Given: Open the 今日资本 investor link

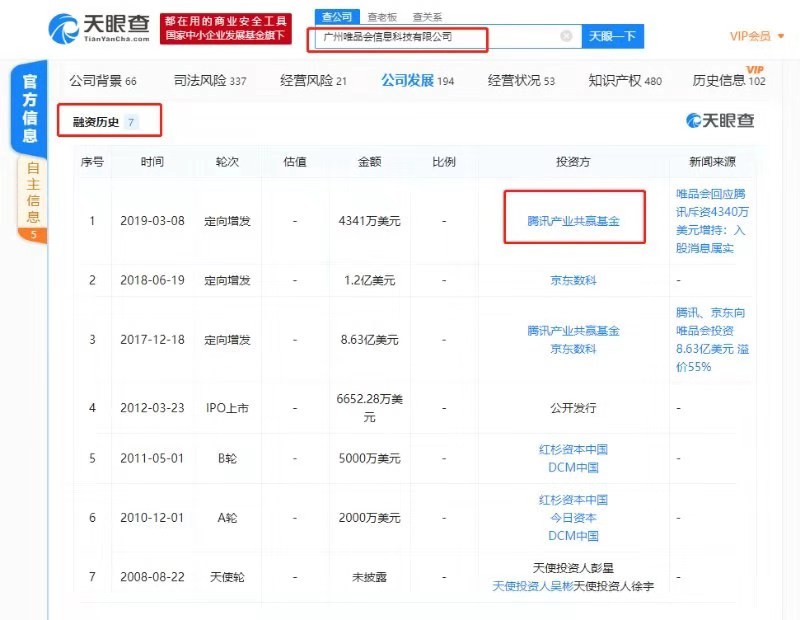Looking at the screenshot, I should [x=574, y=518].
